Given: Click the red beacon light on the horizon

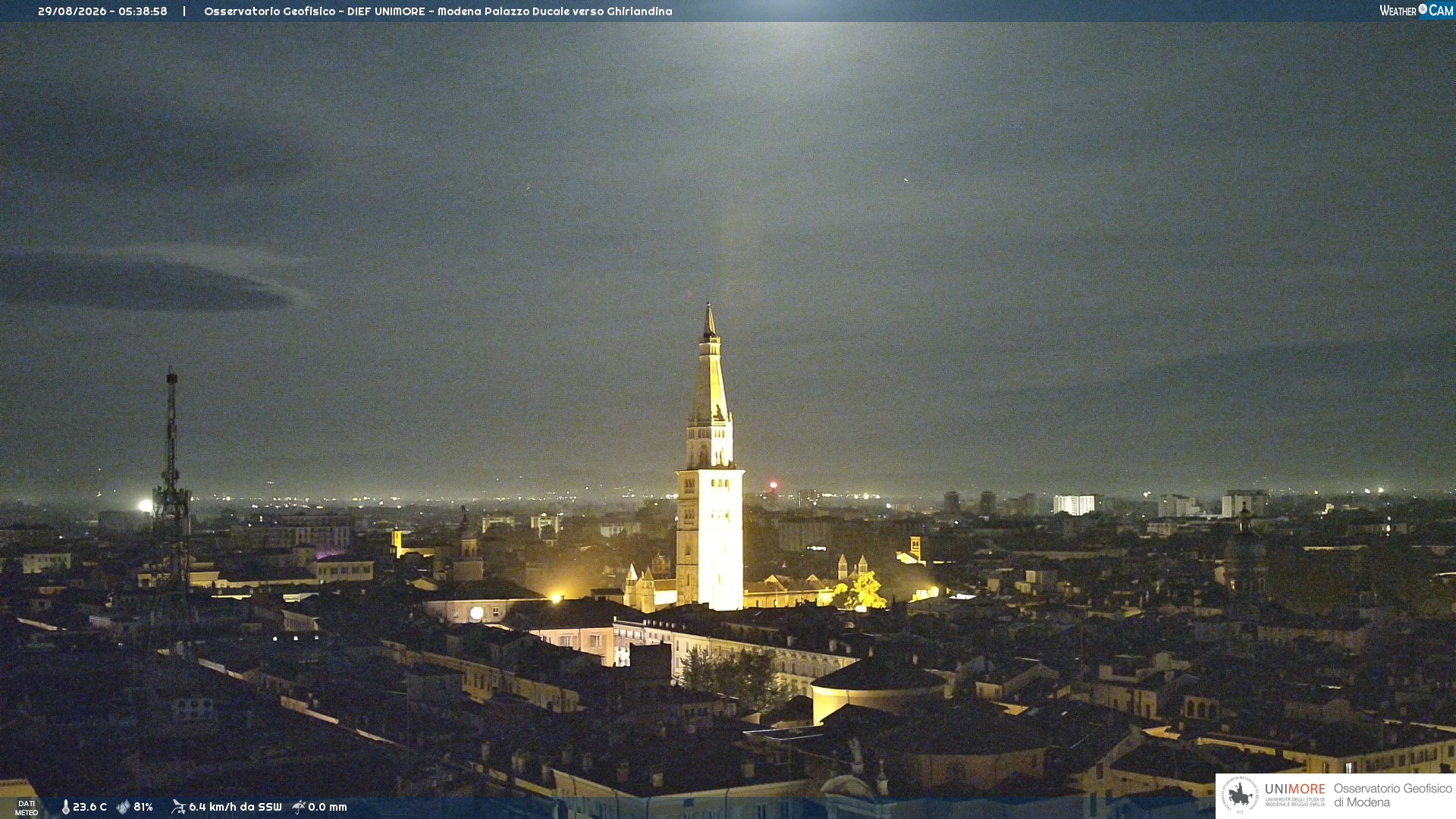Looking at the screenshot, I should 773,485.
